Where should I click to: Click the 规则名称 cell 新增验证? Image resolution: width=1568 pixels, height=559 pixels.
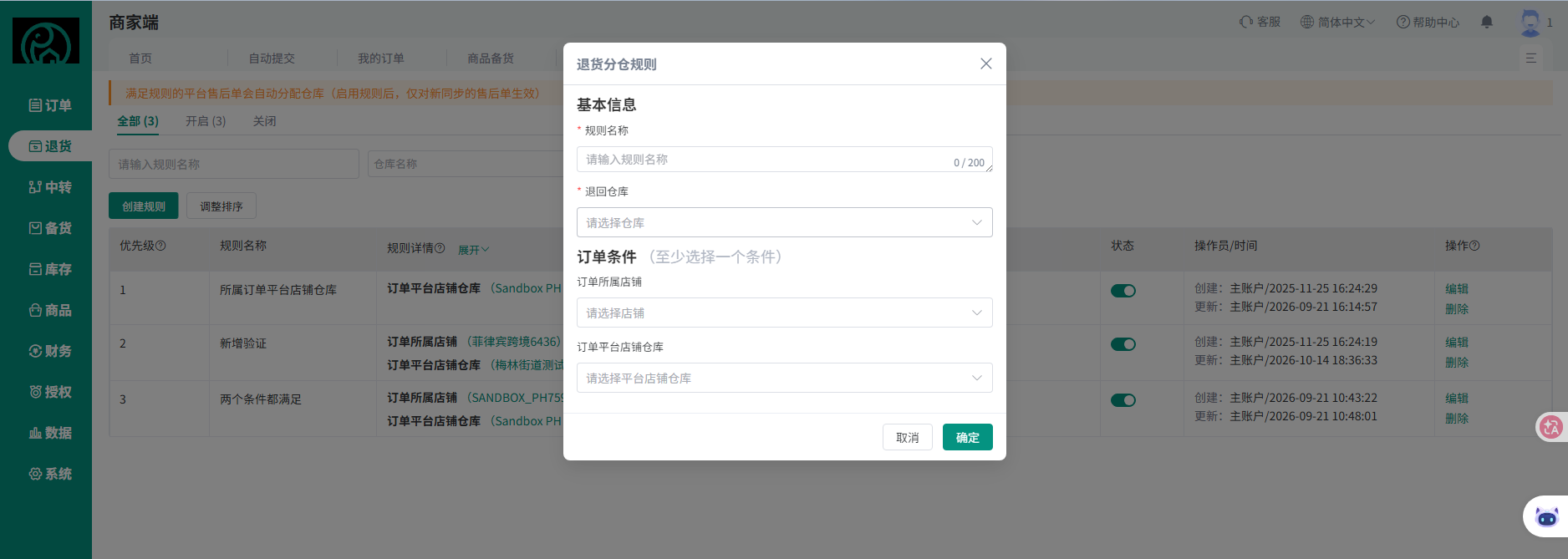click(243, 343)
